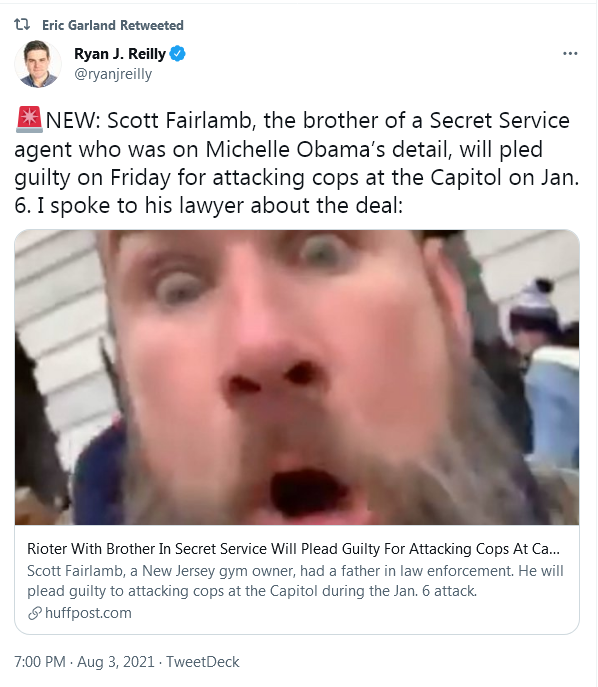Click the link icon beside huffpost.com
598x687 pixels.
(x=35, y=613)
